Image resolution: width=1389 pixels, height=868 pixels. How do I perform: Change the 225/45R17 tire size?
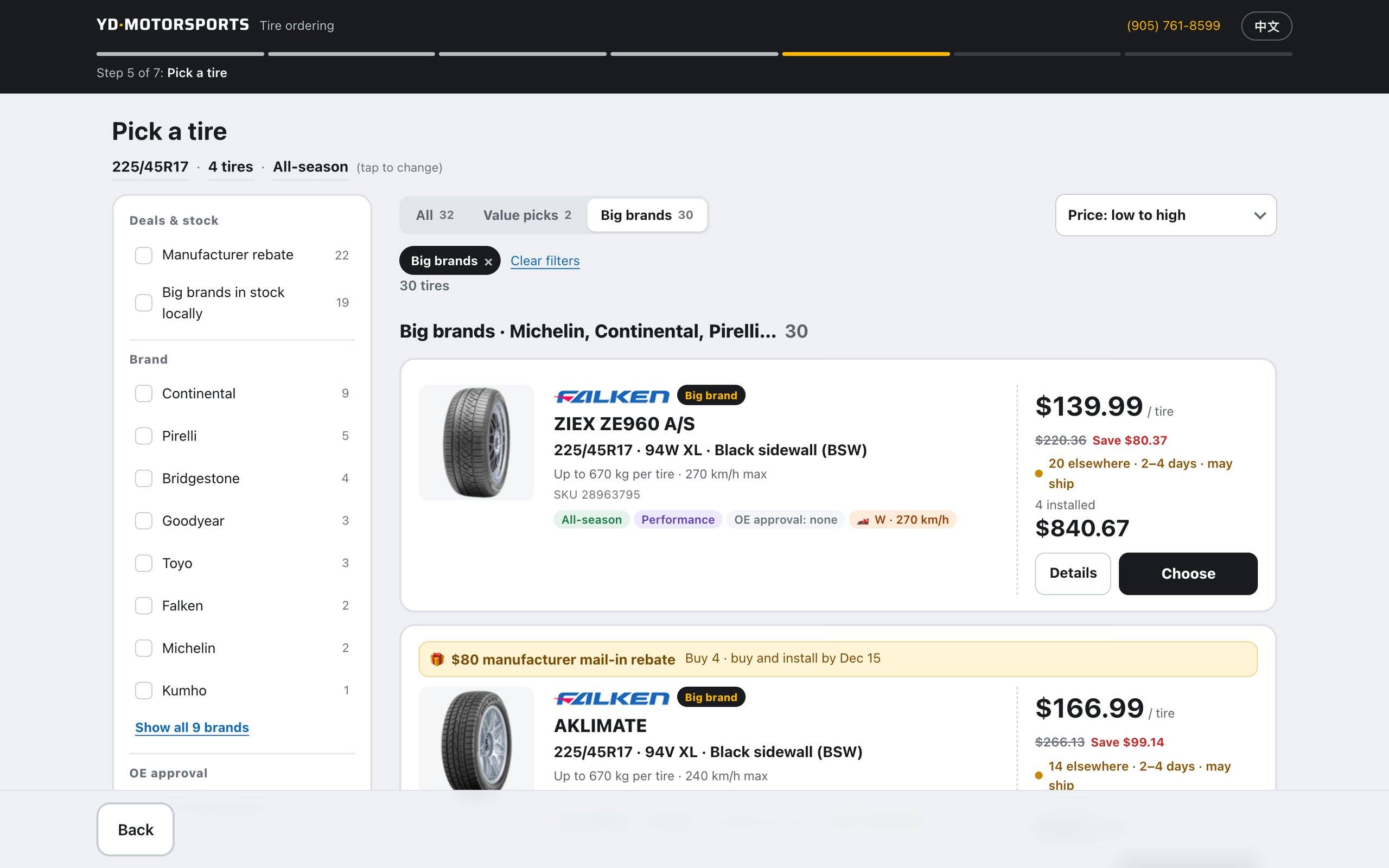tap(150, 167)
